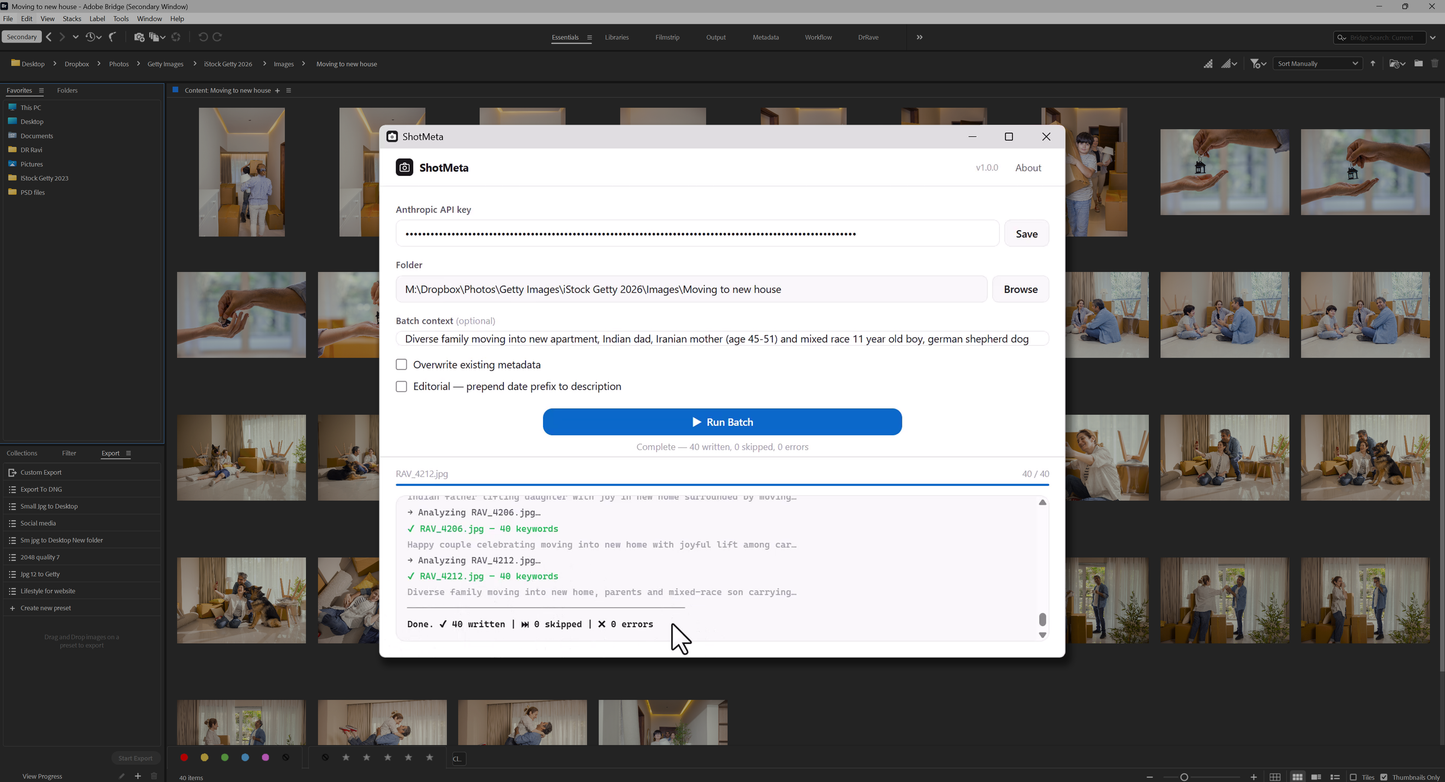Open the Stacks menu
The width and height of the screenshot is (1445, 782).
[x=72, y=19]
